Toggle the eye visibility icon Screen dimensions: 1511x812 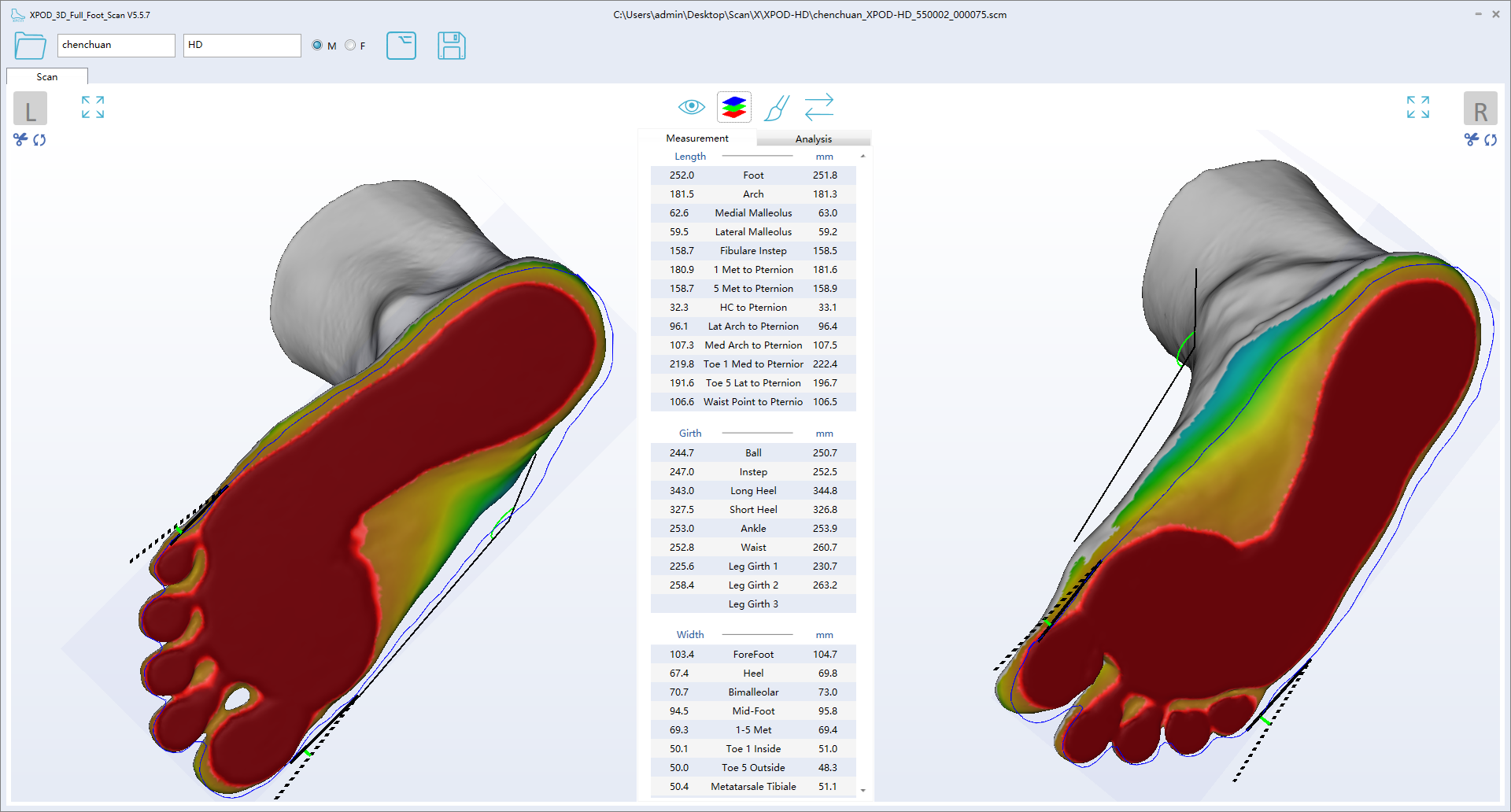691,107
